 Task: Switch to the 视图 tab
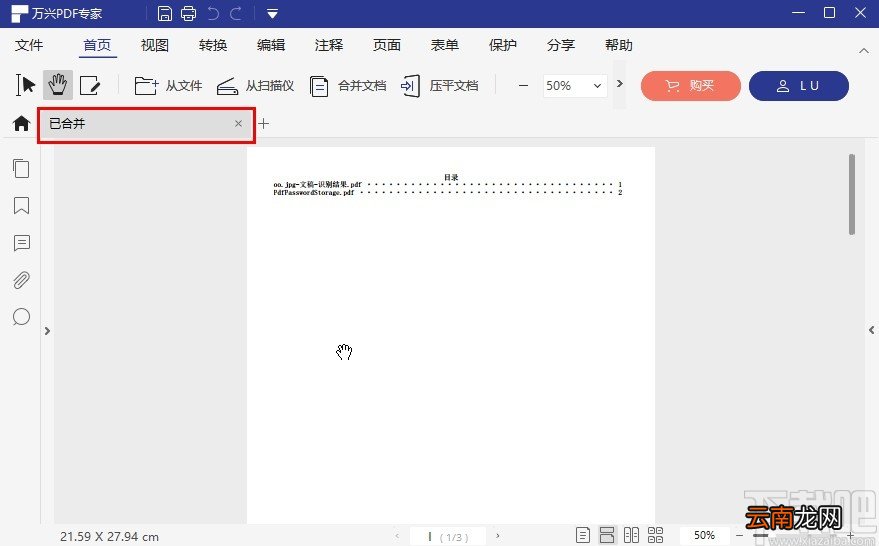tap(155, 45)
